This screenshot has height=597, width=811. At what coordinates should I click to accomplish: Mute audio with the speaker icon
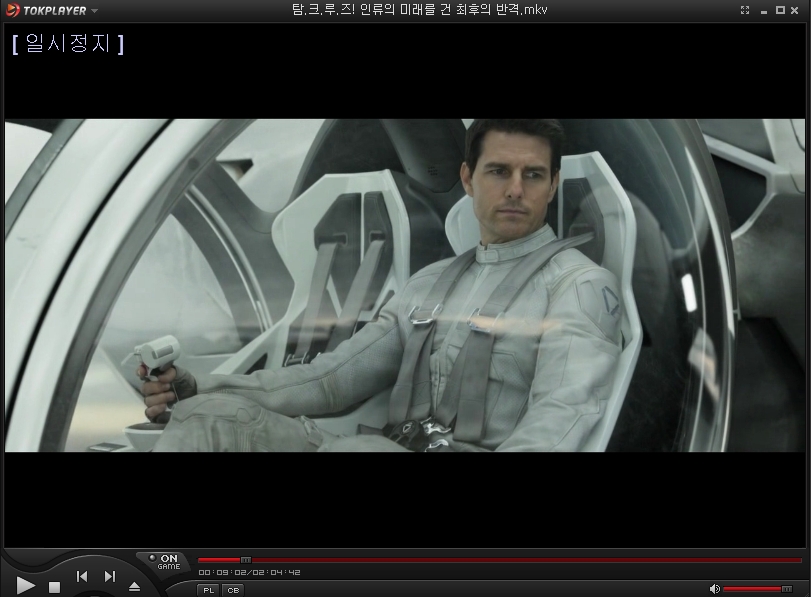coord(714,589)
